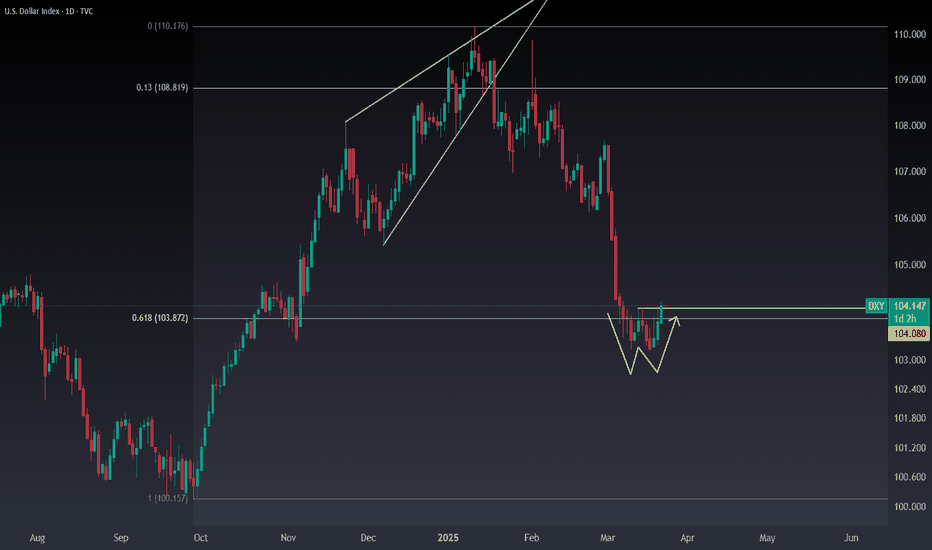This screenshot has width=932, height=550.
Task: Click the 109.000 price axis label
Action: click(x=909, y=80)
